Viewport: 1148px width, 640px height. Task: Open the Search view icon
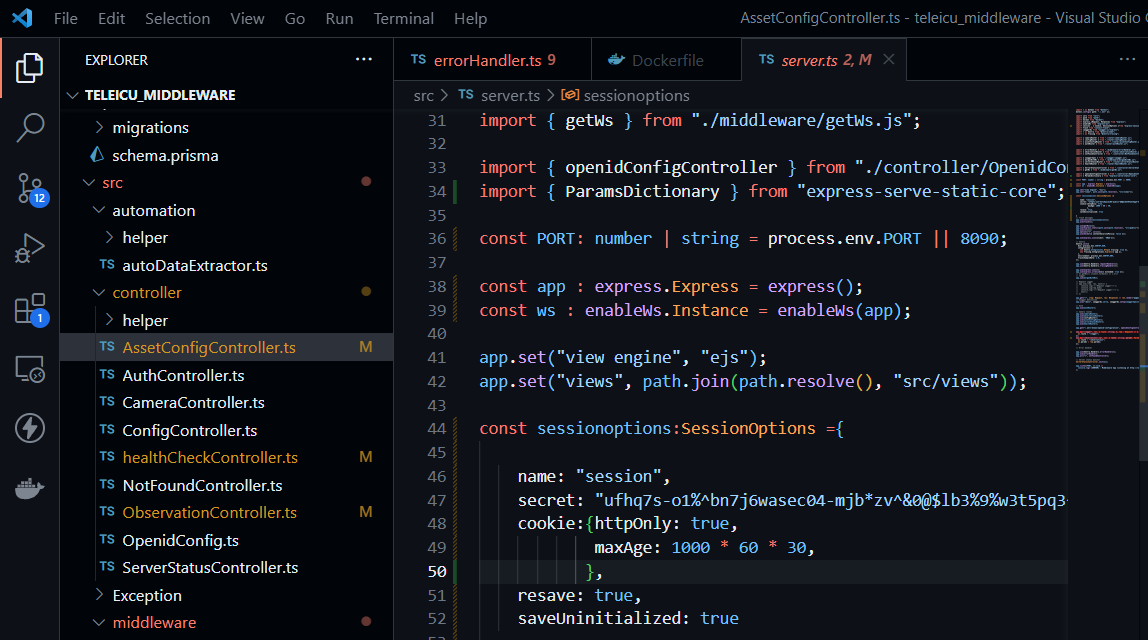(29, 128)
